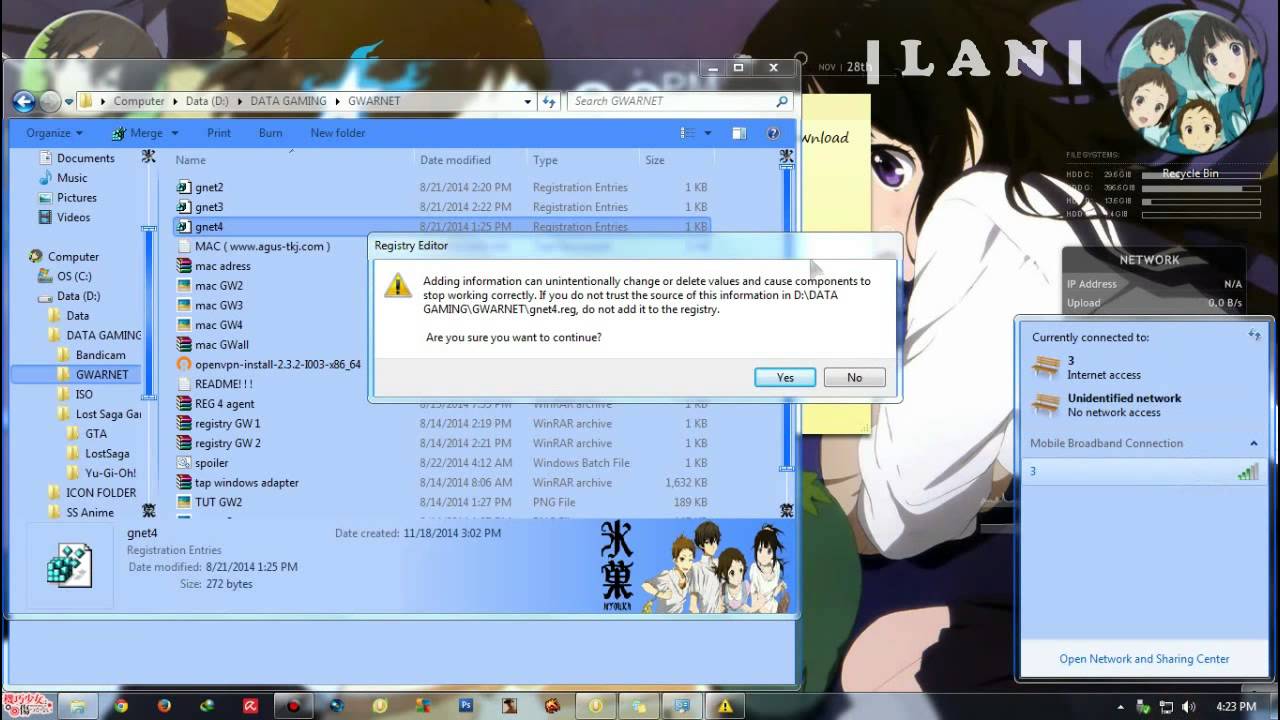Open Documents library in sidebar
The image size is (1280, 720).
[85, 158]
